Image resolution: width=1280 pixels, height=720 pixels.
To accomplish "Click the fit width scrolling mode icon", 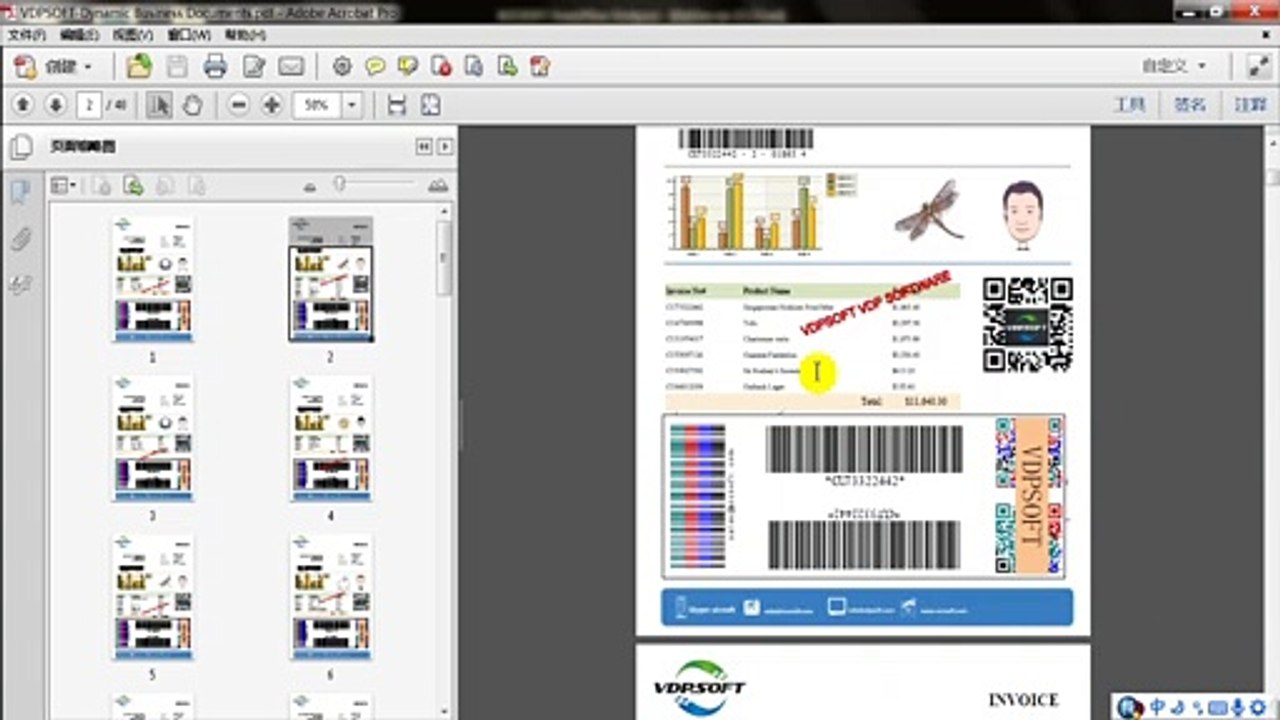I will click(x=397, y=105).
